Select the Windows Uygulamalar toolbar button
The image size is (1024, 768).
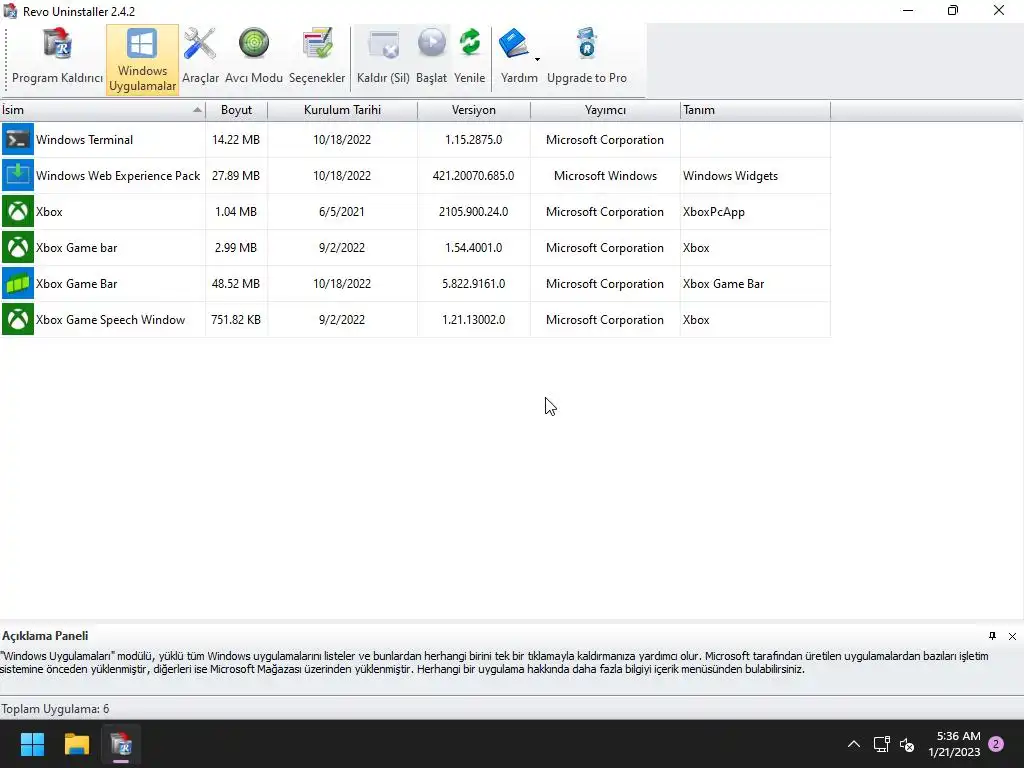[x=142, y=60]
